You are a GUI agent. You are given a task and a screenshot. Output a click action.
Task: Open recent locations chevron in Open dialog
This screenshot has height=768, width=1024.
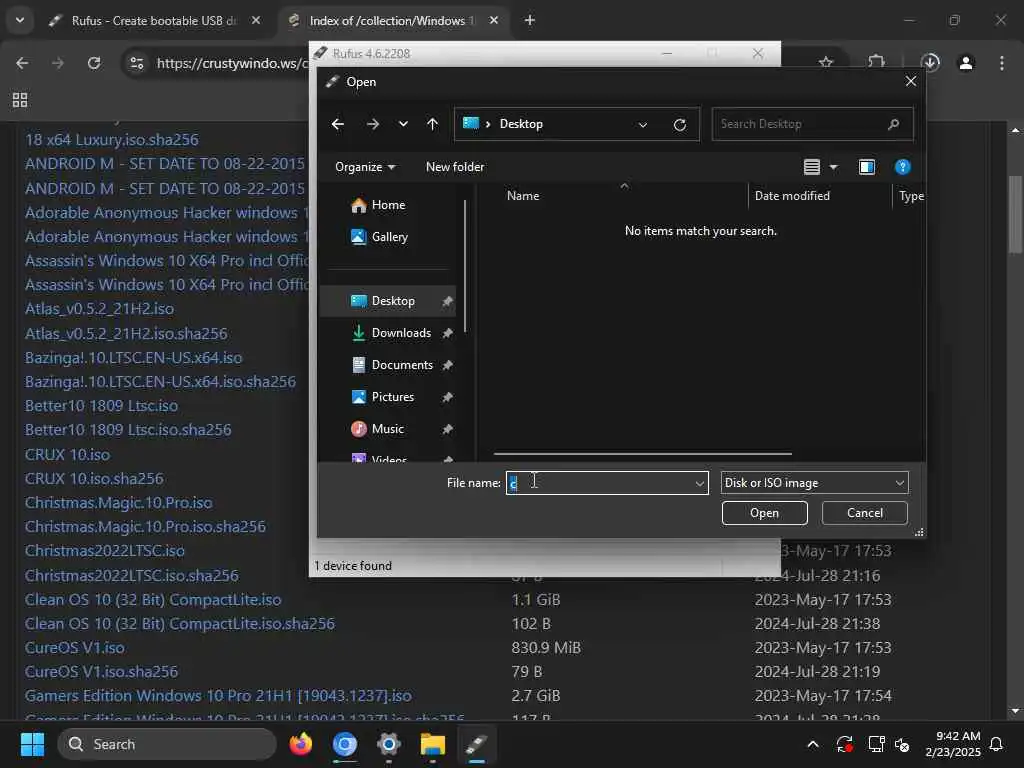pos(403,124)
